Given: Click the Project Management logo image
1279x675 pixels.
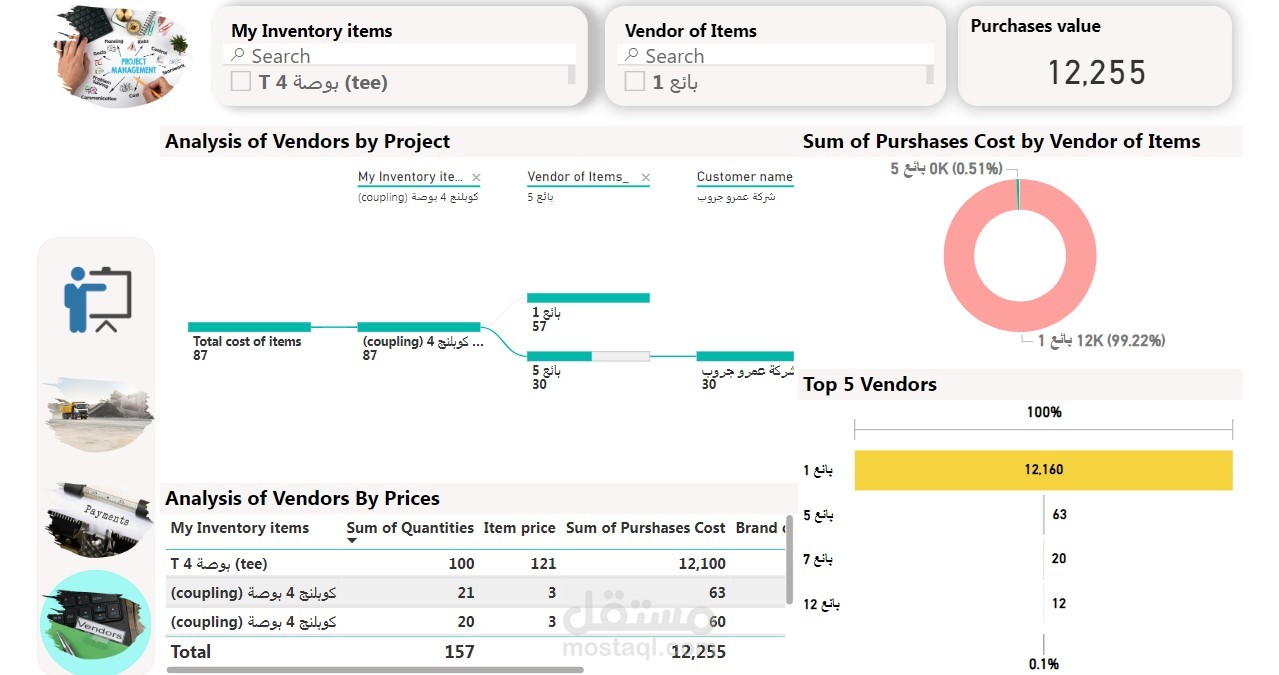Looking at the screenshot, I should [x=120, y=55].
